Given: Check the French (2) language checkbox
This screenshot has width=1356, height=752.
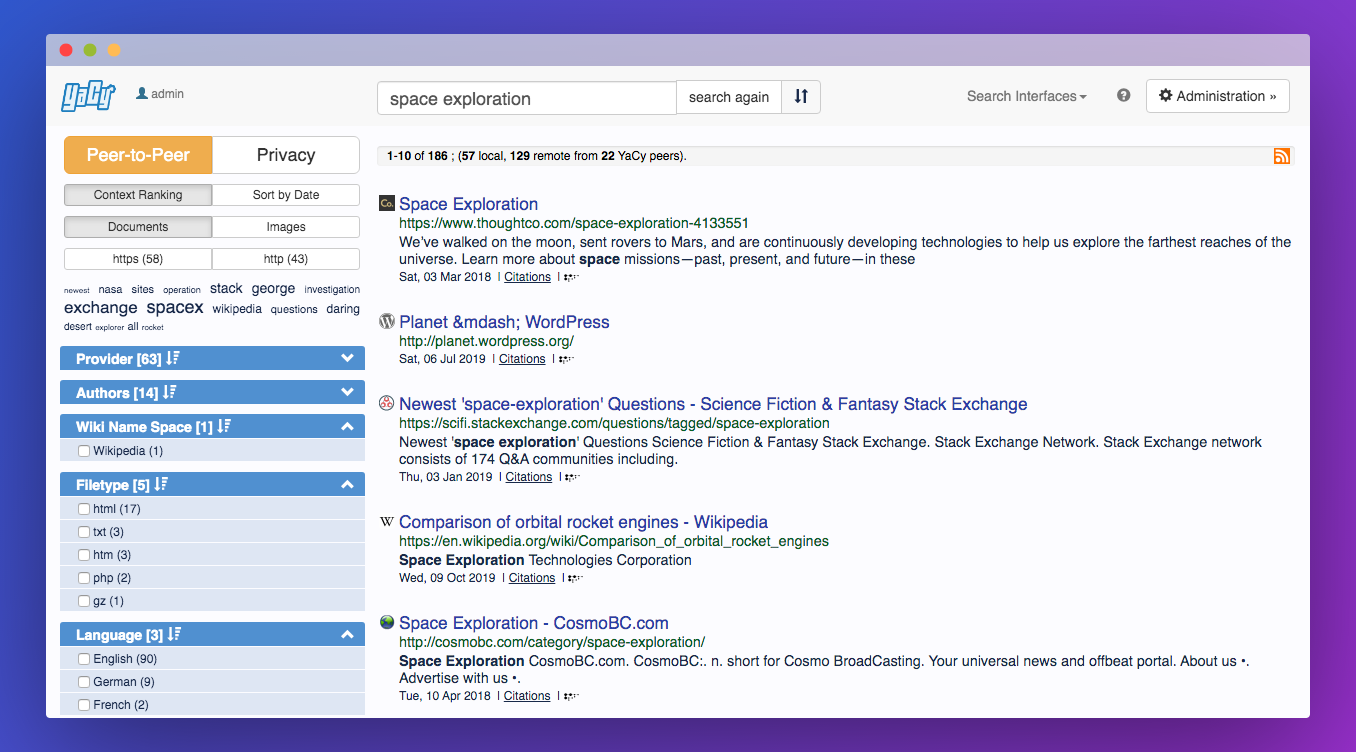Looking at the screenshot, I should 84,705.
